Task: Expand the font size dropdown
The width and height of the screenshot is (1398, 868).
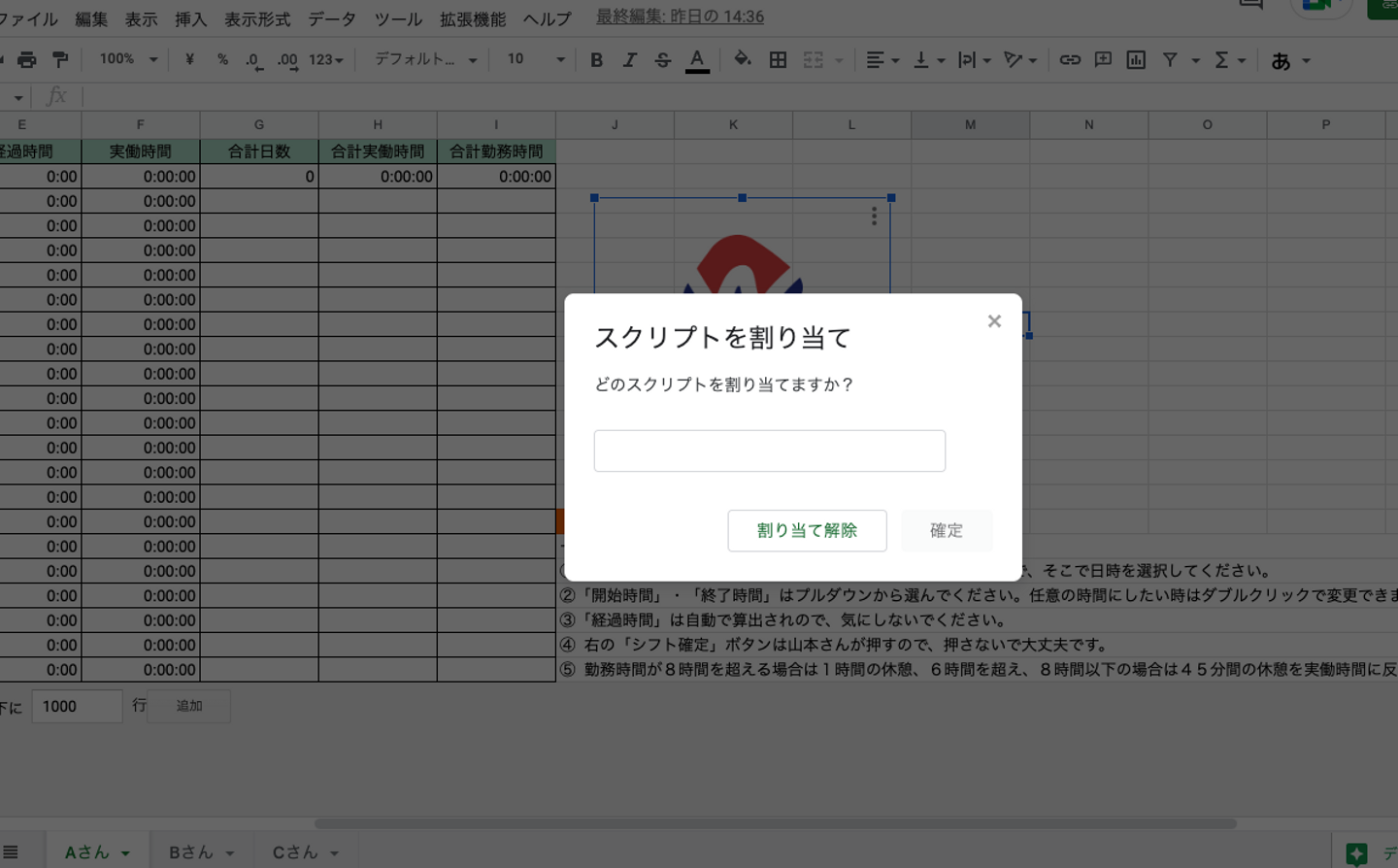Action: (535, 60)
